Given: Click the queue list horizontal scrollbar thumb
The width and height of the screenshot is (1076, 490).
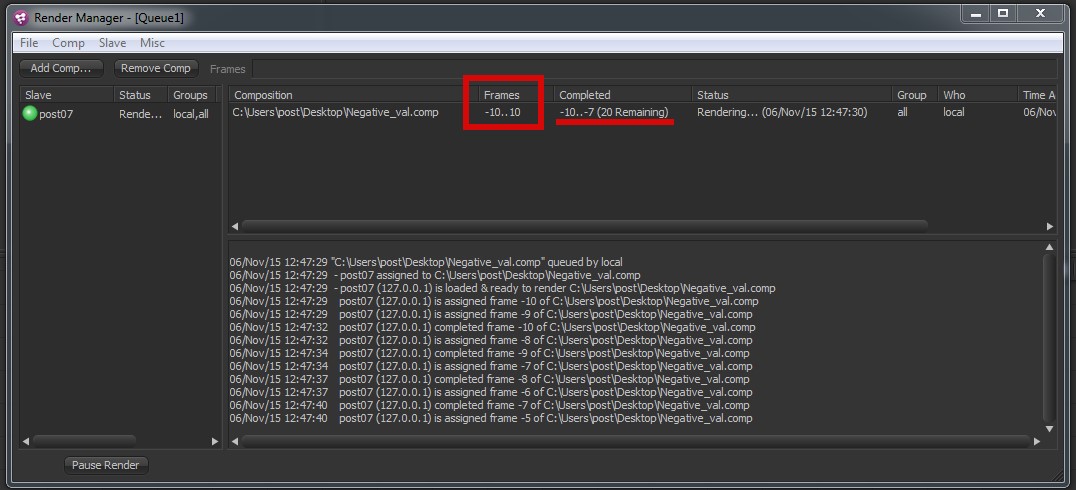Looking at the screenshot, I should [x=585, y=225].
